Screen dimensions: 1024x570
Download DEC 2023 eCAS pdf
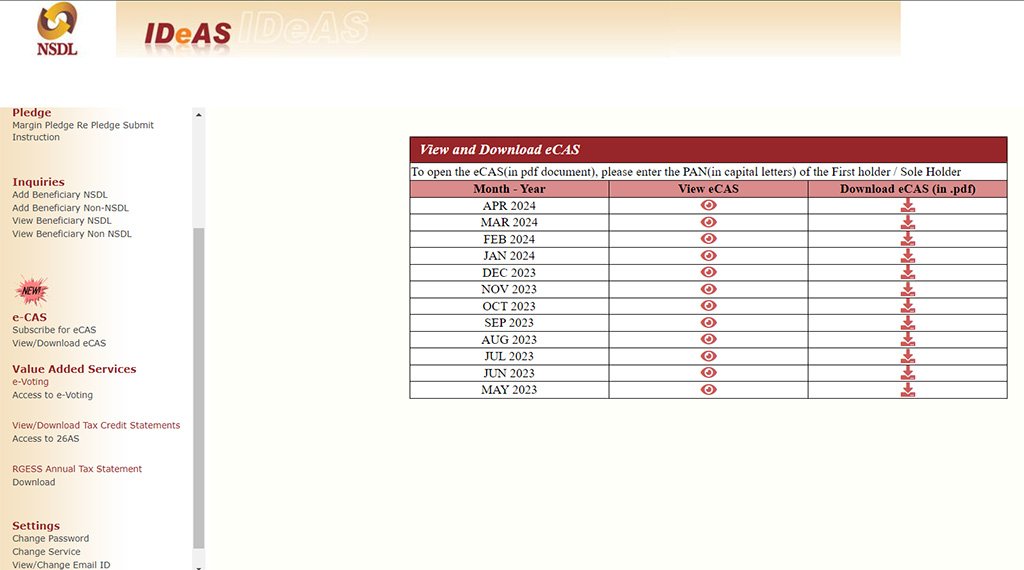coord(908,272)
